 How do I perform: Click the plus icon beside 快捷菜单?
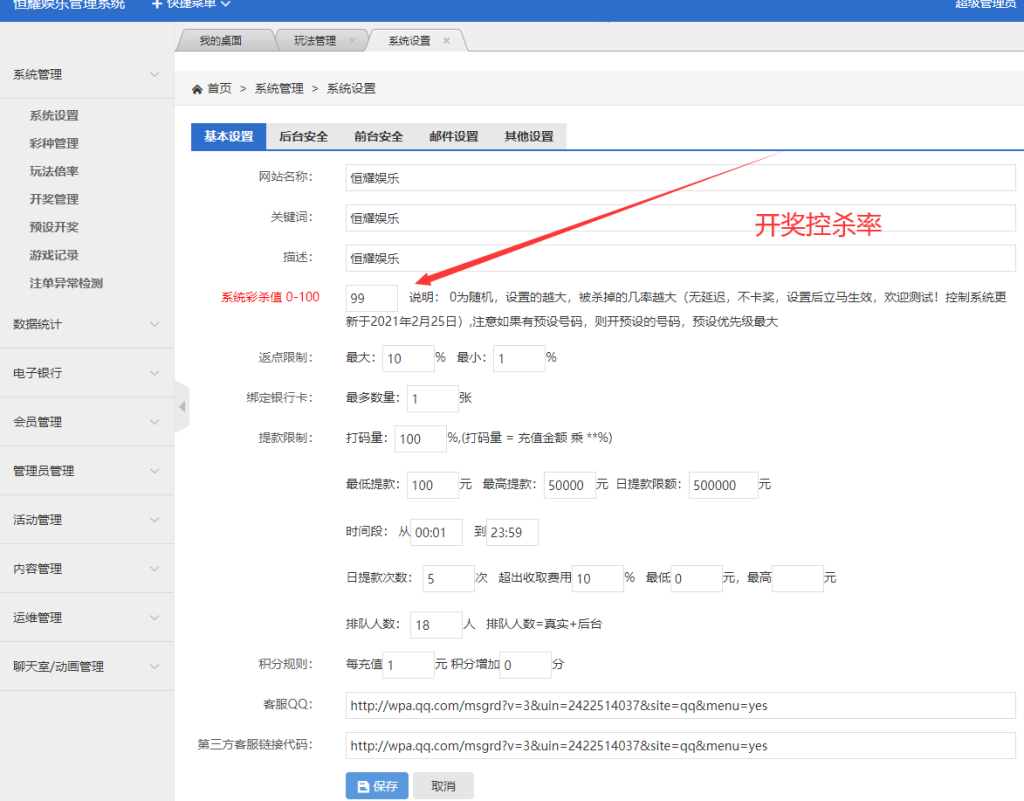[155, 7]
